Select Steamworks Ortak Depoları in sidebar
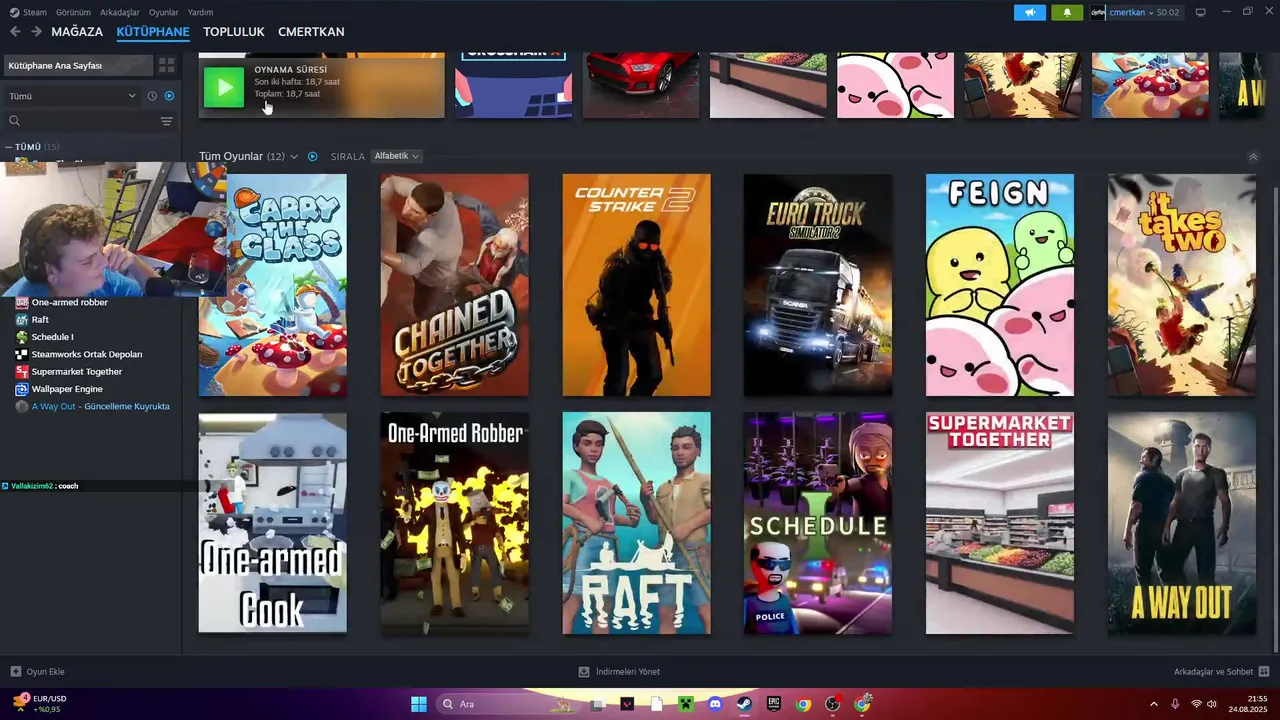Viewport: 1280px width, 720px height. click(x=87, y=354)
